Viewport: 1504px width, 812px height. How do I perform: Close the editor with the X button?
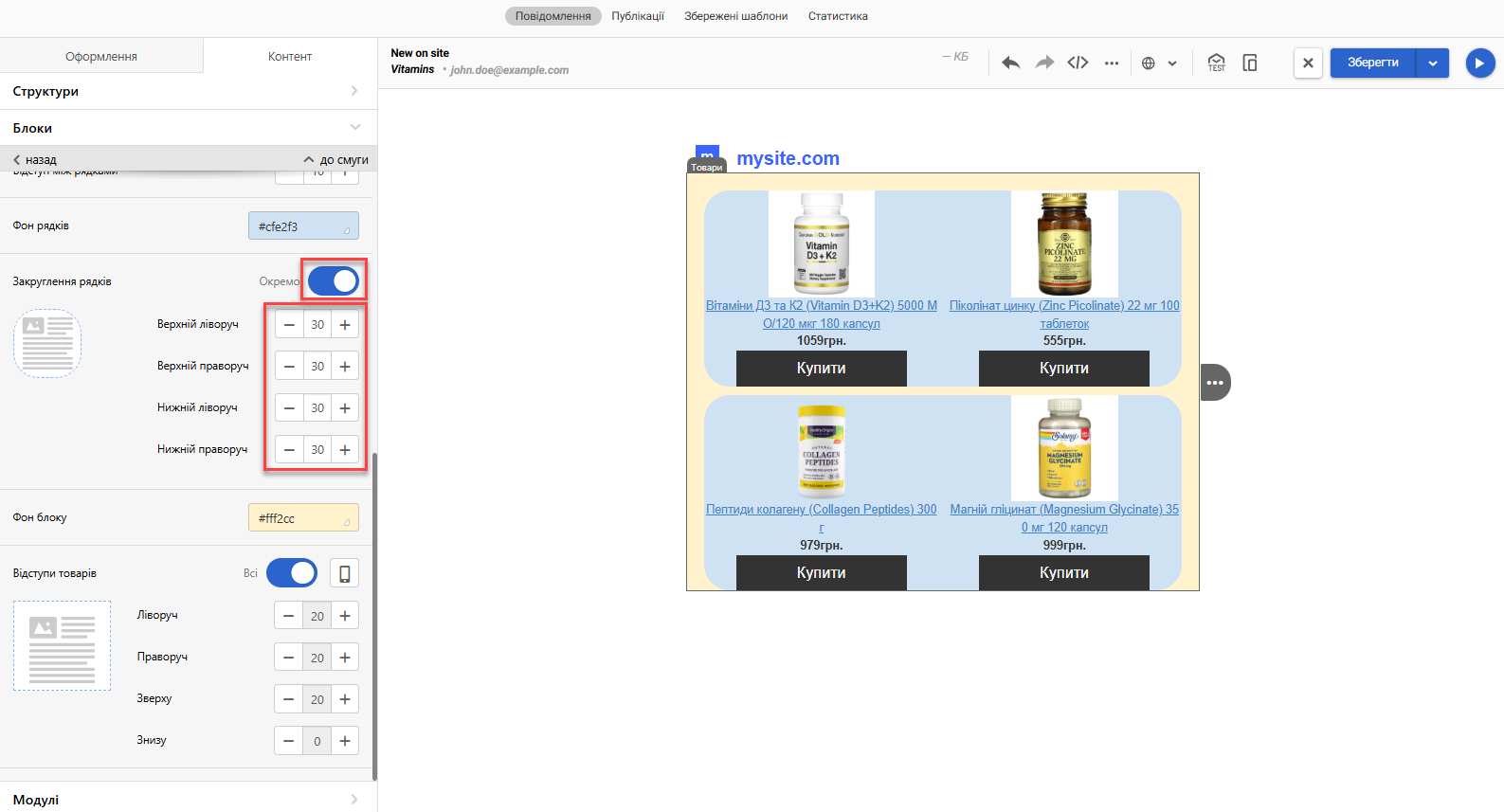pyautogui.click(x=1308, y=63)
